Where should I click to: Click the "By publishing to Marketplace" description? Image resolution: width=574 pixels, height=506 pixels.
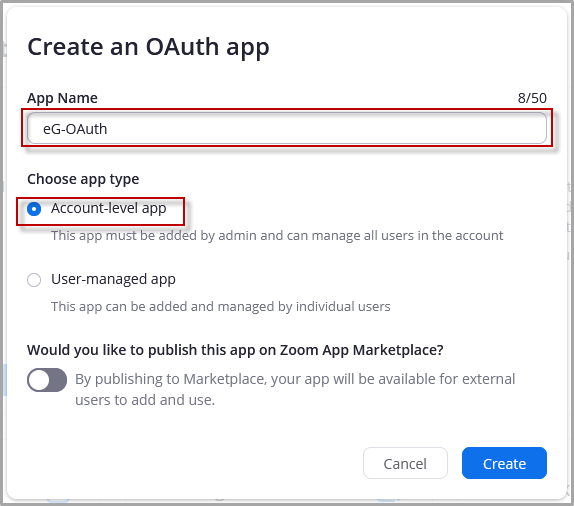(295, 390)
